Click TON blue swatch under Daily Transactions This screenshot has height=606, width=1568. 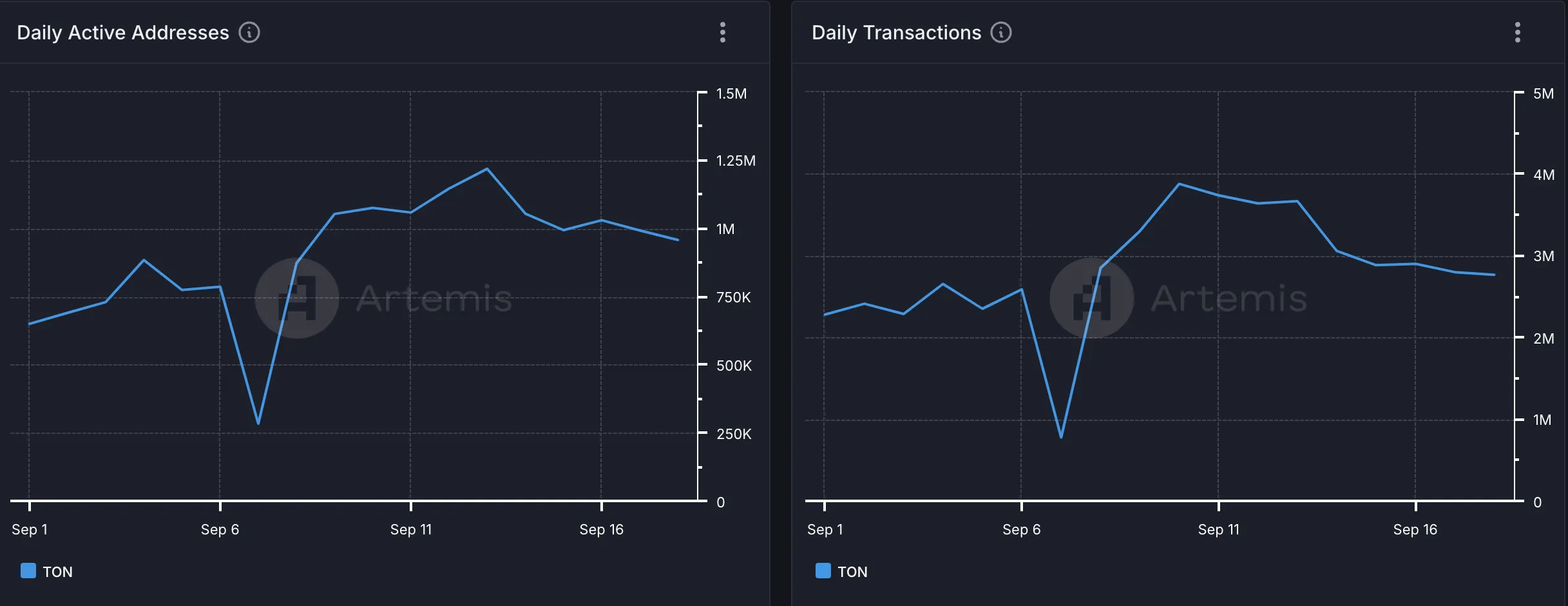[823, 571]
